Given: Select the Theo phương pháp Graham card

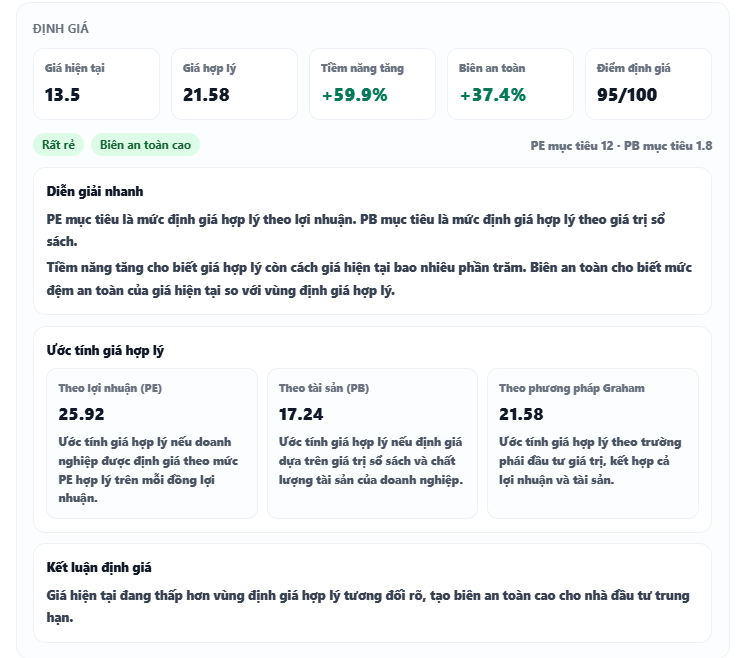Looking at the screenshot, I should pyautogui.click(x=592, y=443).
